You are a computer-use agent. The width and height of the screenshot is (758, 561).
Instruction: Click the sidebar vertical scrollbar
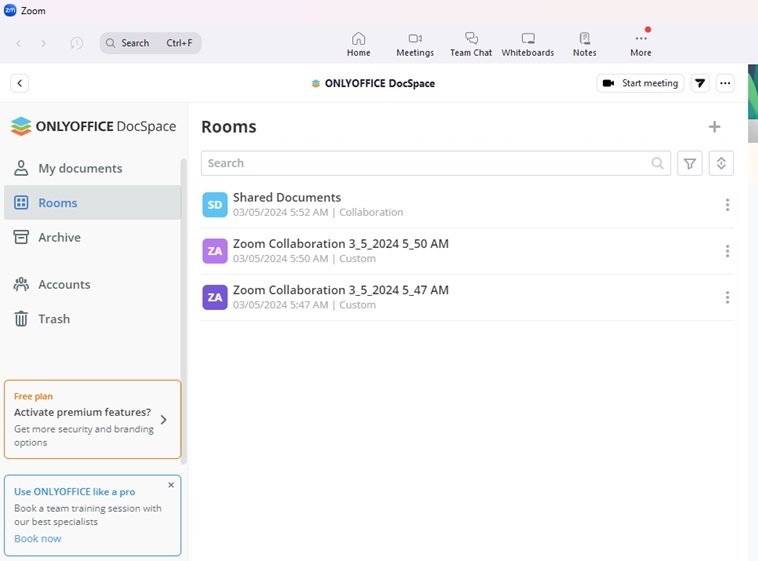pos(183,311)
